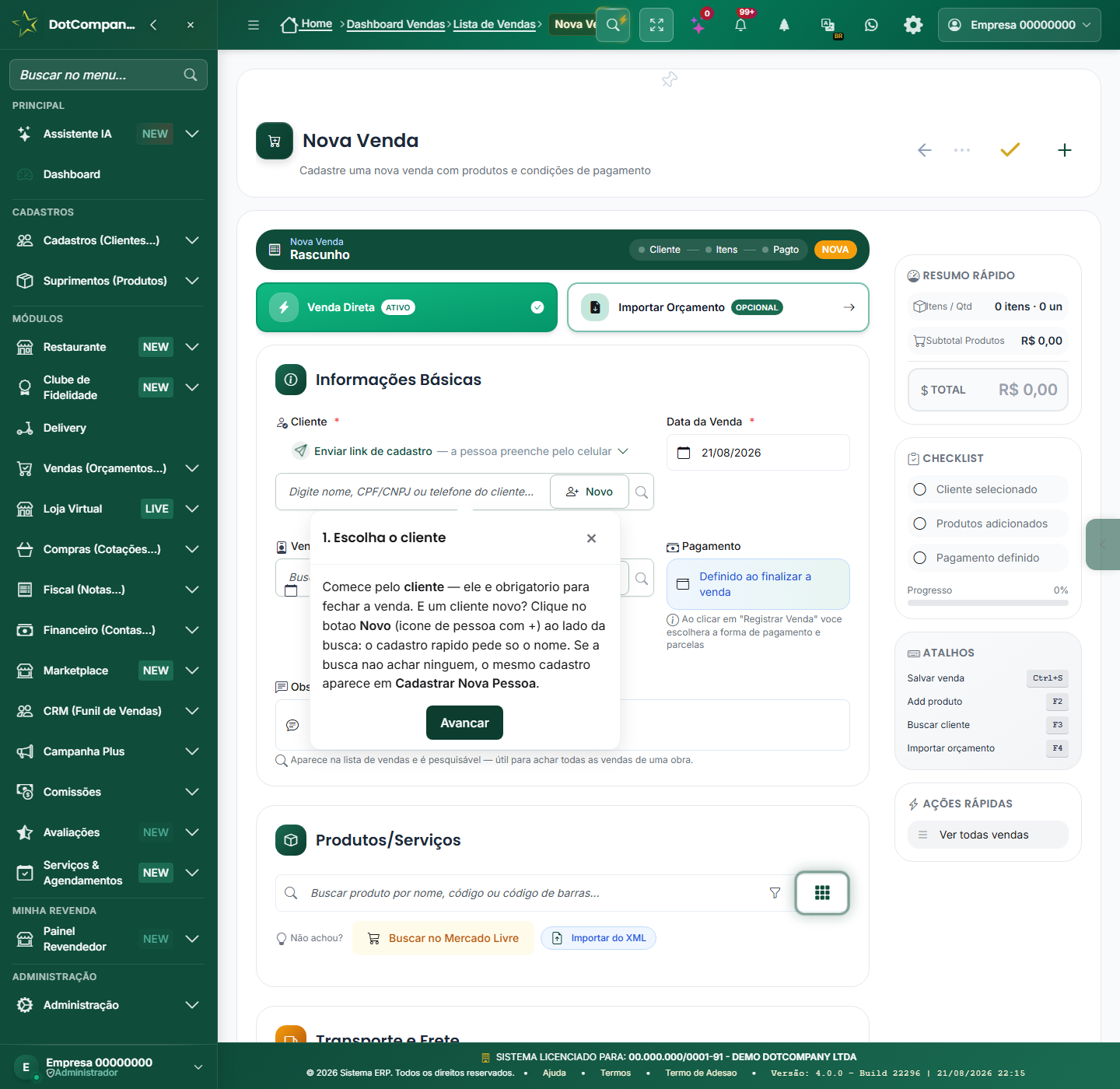Click the yellow checkmark save icon
Screen dimensions: 1120x1089
point(1010,149)
